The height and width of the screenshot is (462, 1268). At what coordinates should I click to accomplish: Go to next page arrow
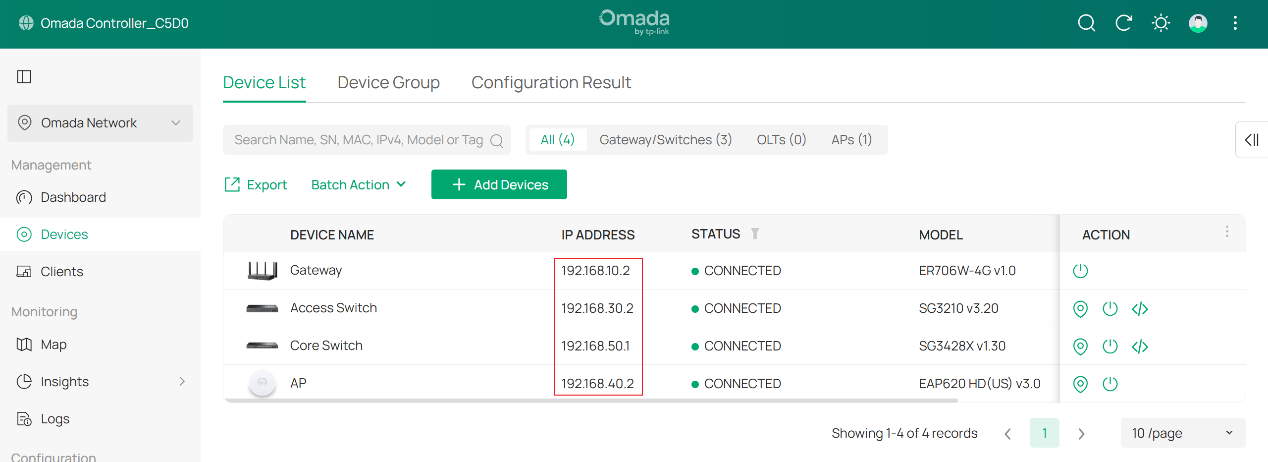[1081, 434]
